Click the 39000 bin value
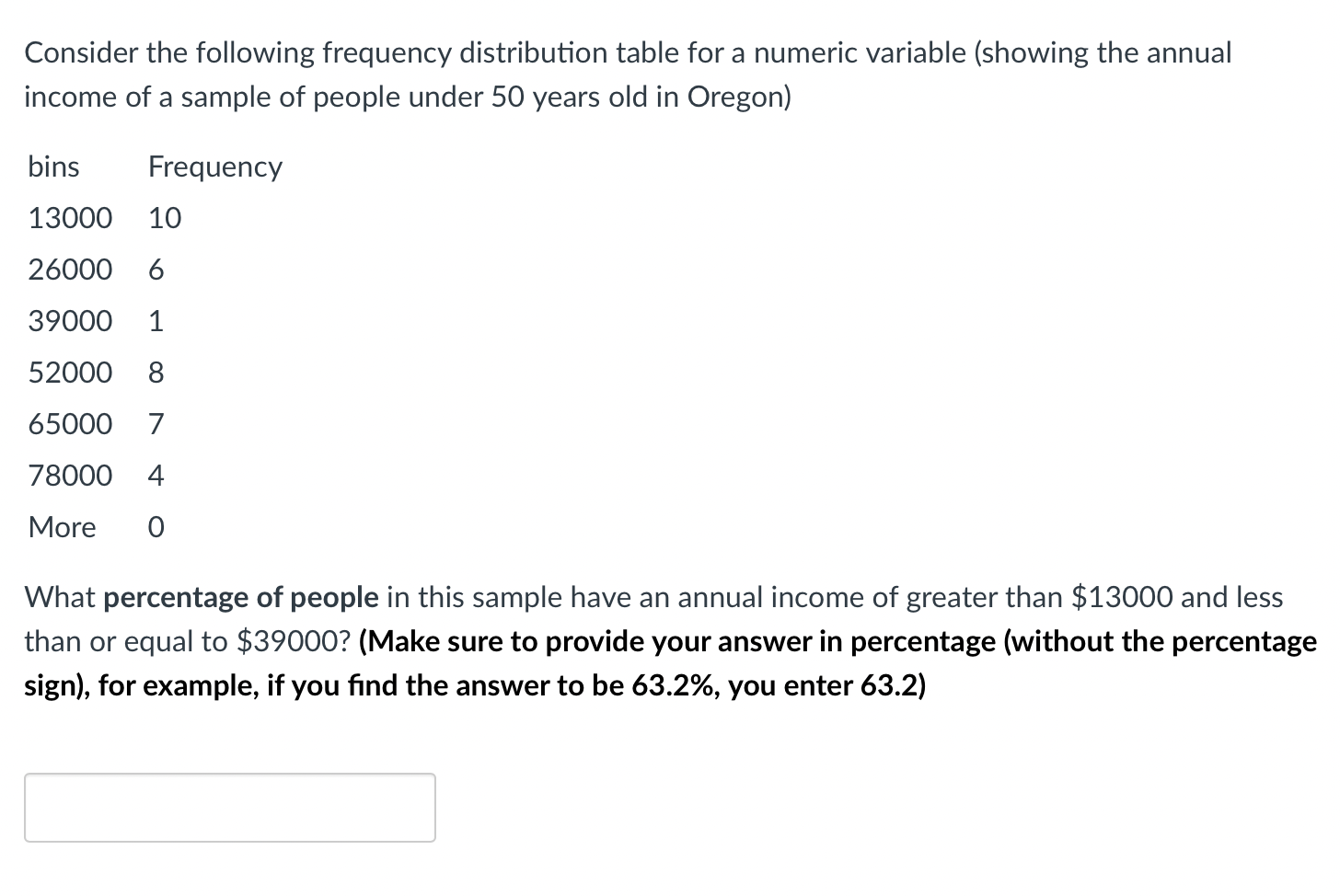 69,321
